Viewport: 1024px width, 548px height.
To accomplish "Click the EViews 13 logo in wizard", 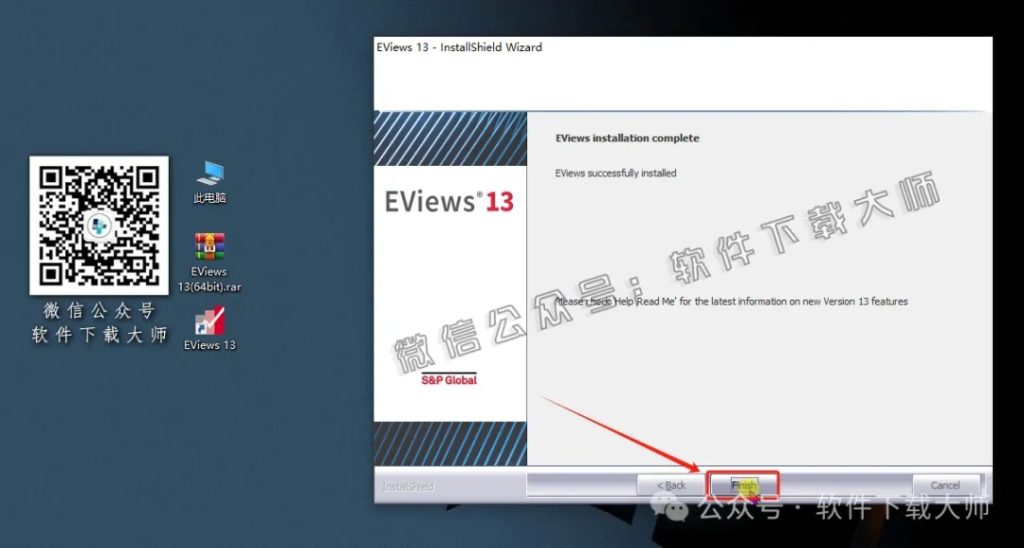I will [449, 201].
